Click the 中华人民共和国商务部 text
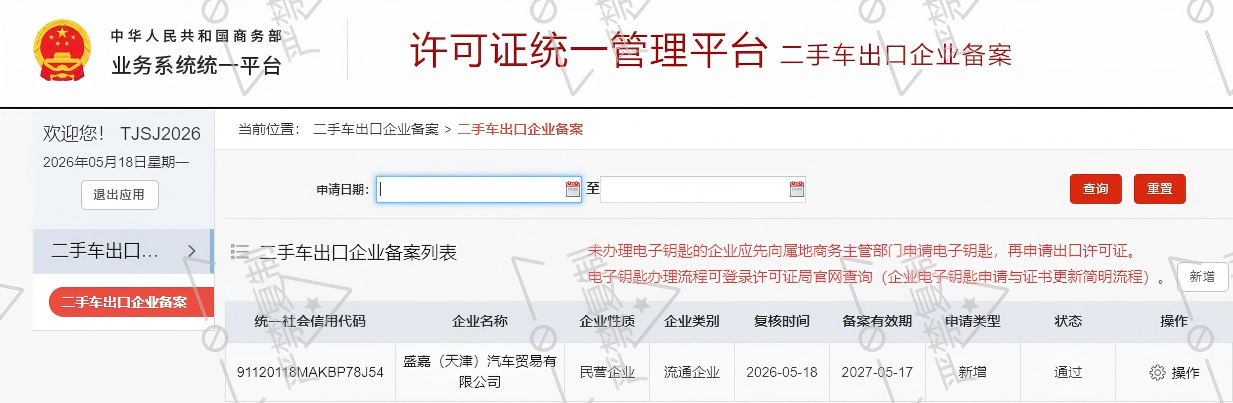 click(196, 35)
